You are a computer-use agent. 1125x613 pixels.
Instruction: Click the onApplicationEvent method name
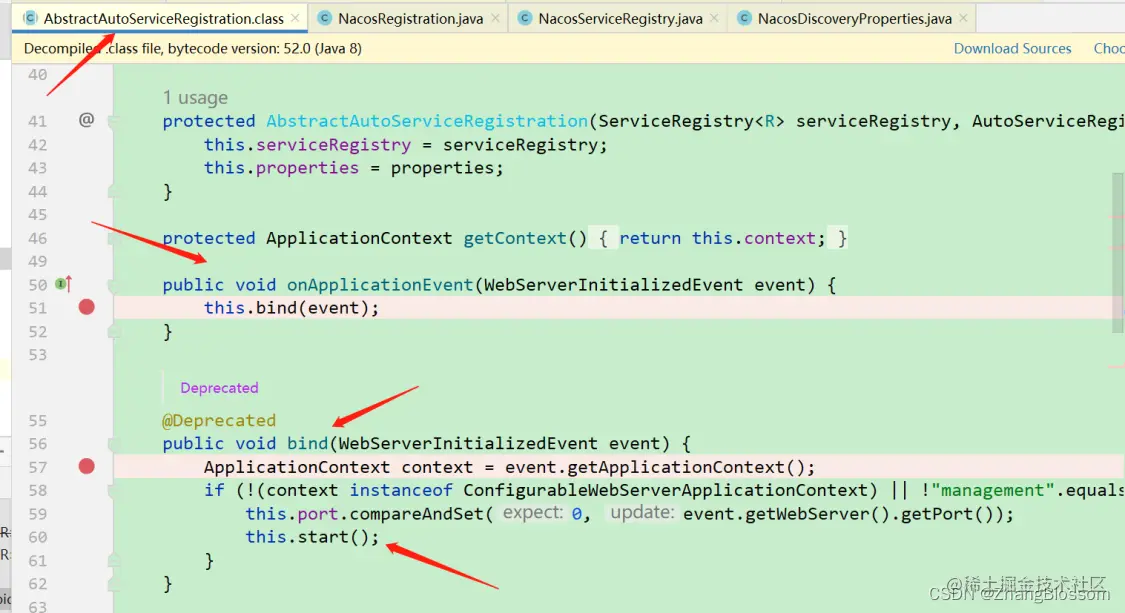coord(380,285)
